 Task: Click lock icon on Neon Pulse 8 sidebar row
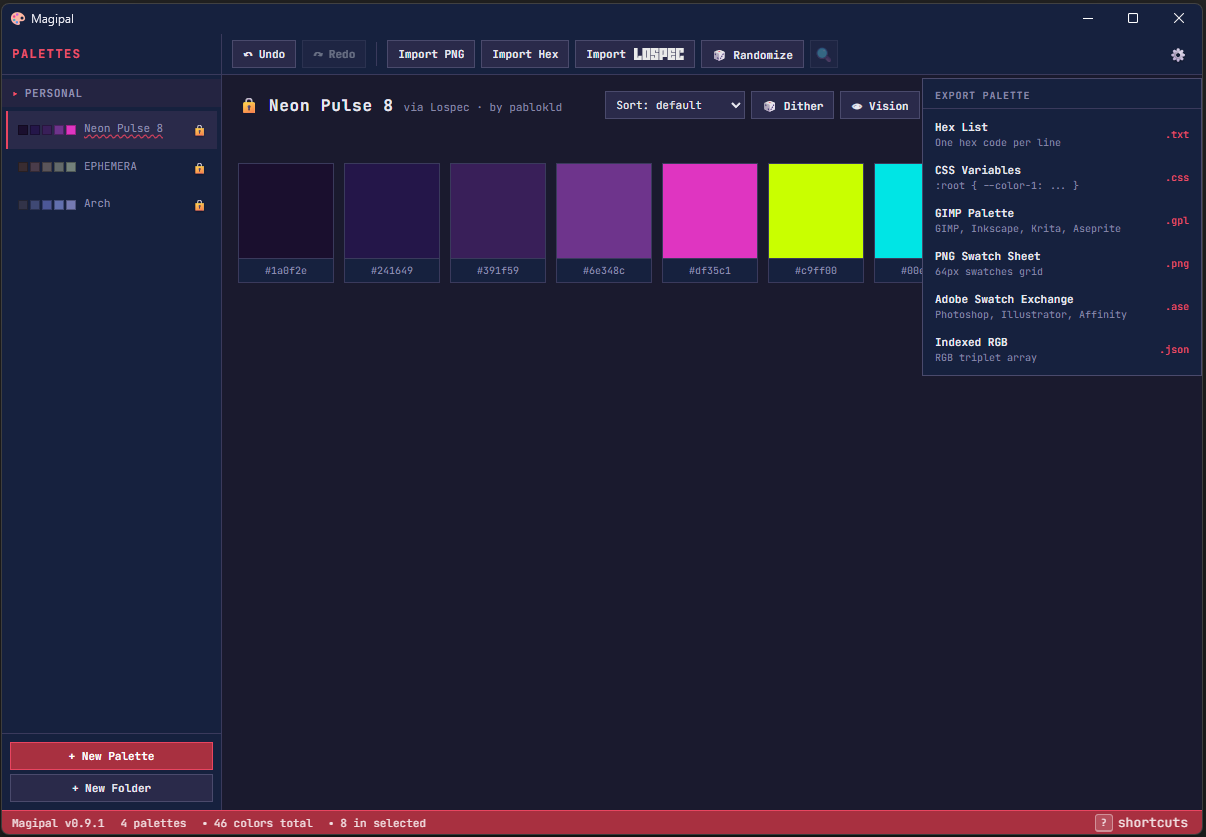tap(199, 130)
